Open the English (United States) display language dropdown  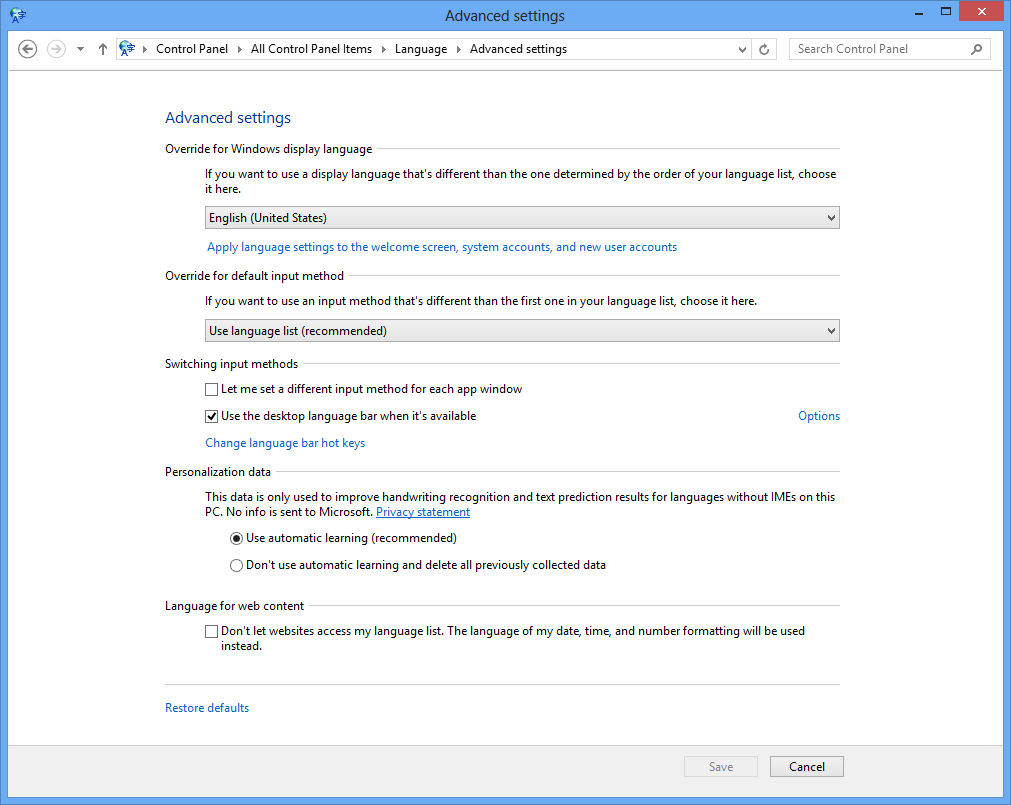(522, 218)
